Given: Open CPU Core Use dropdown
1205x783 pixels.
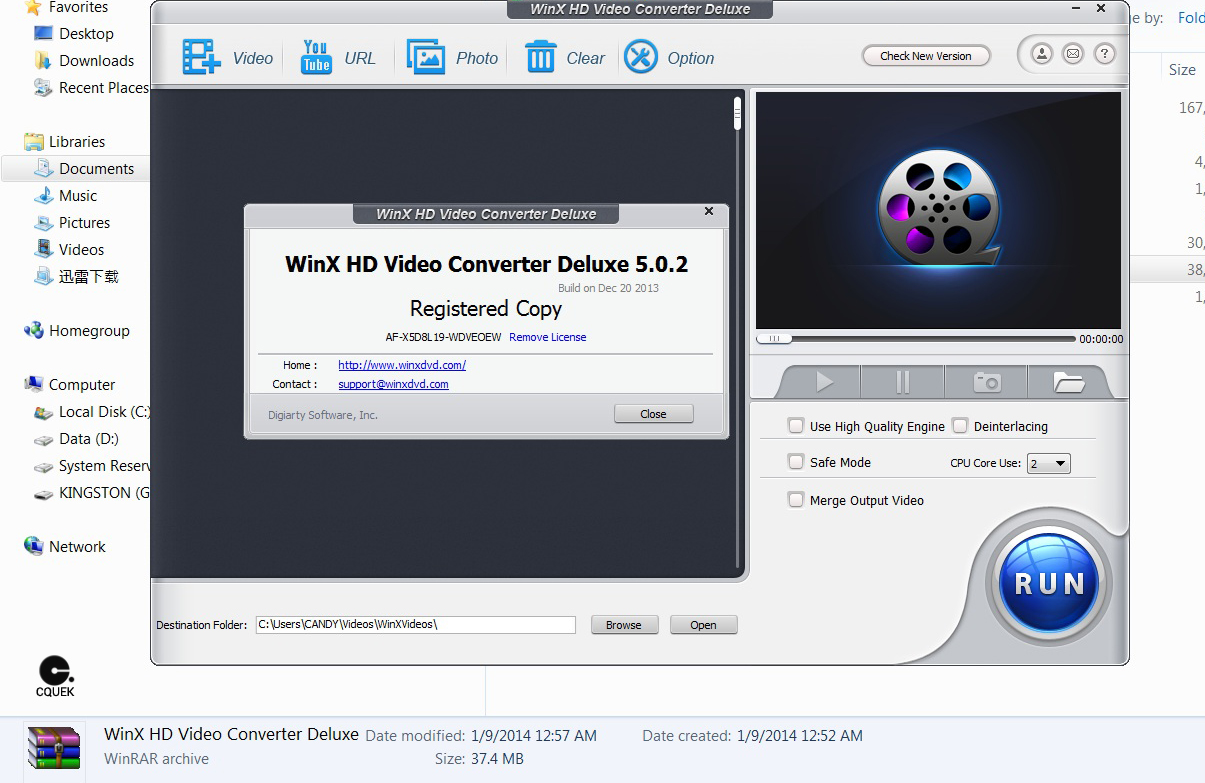Looking at the screenshot, I should tap(1049, 463).
